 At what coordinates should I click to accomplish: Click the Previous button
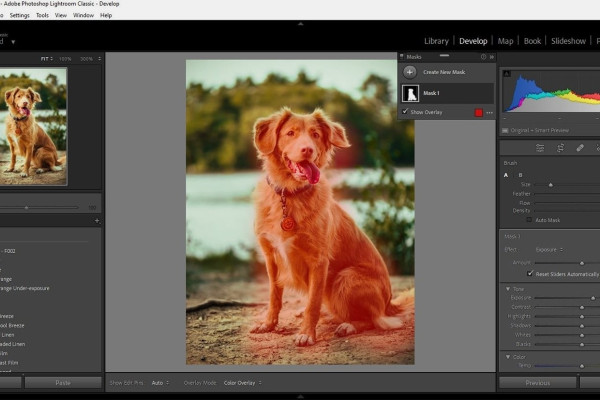pos(538,383)
